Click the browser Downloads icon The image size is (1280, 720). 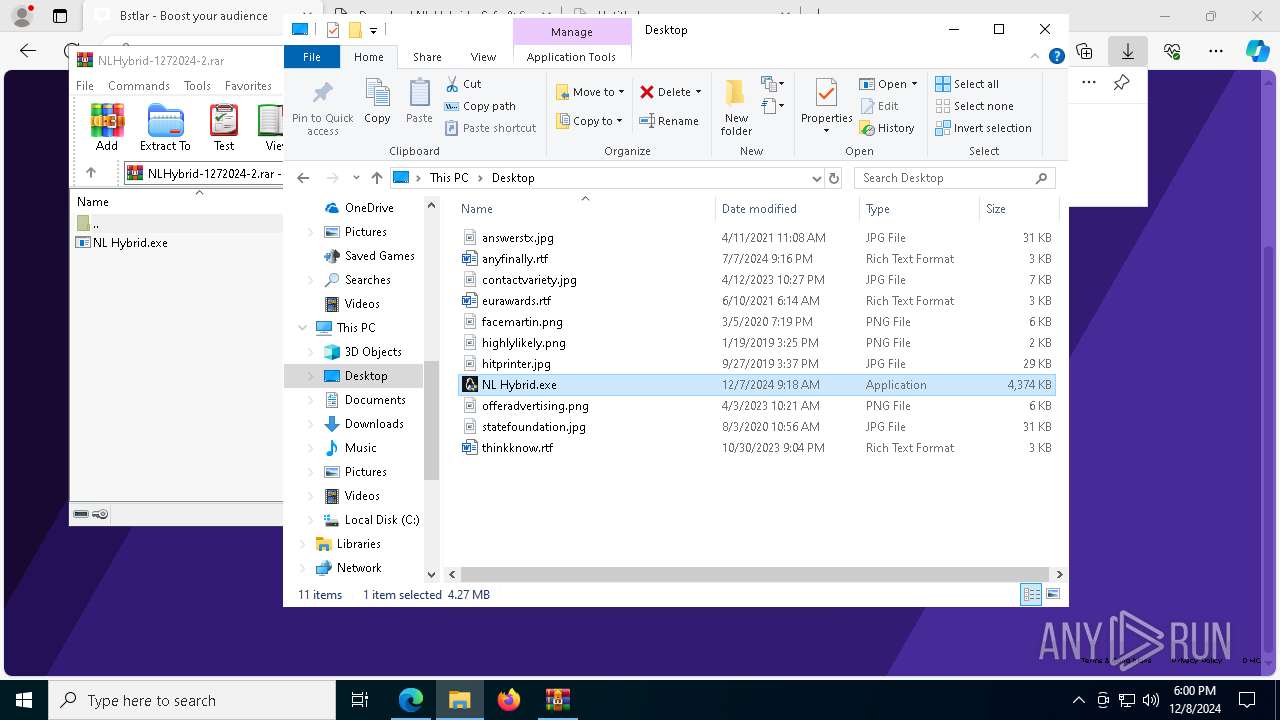click(x=1127, y=51)
